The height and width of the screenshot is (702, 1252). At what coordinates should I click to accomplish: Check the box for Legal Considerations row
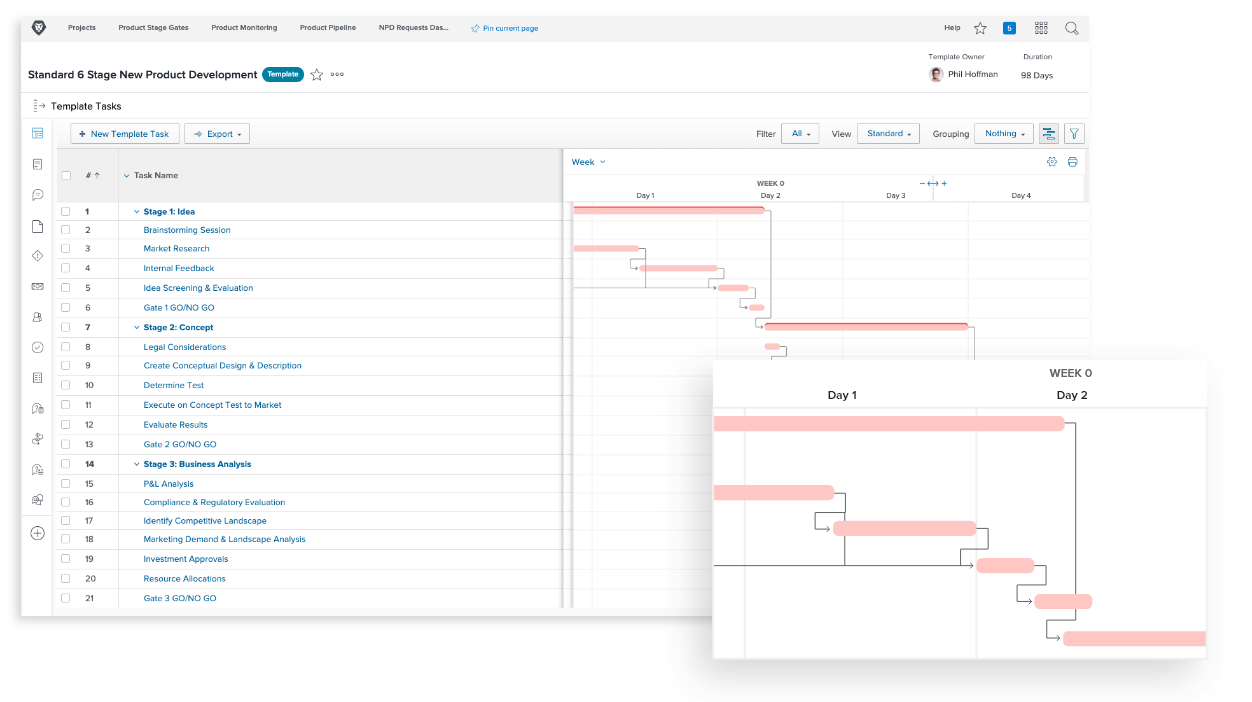(x=66, y=346)
